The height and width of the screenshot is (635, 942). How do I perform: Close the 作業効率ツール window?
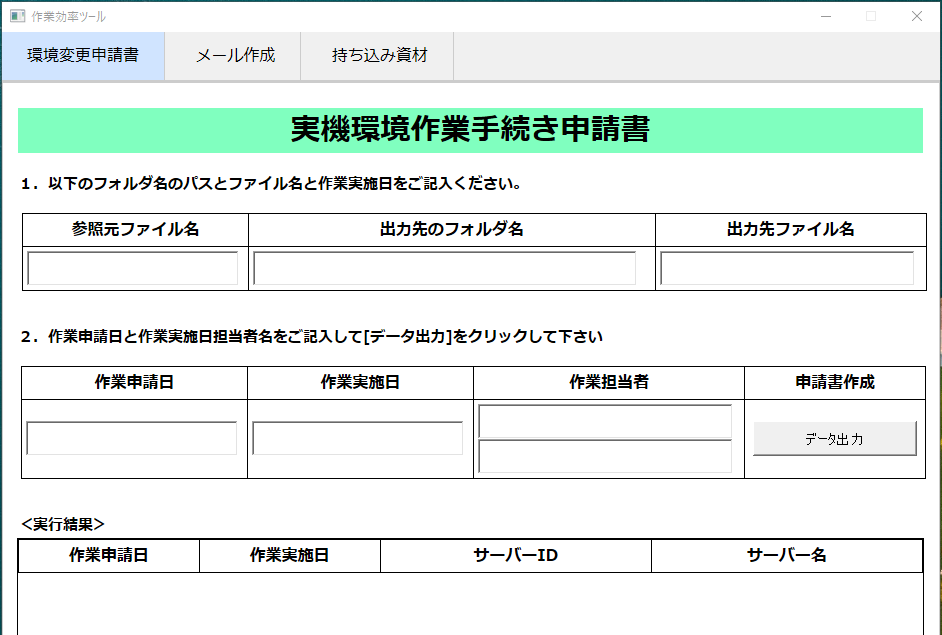[x=917, y=16]
